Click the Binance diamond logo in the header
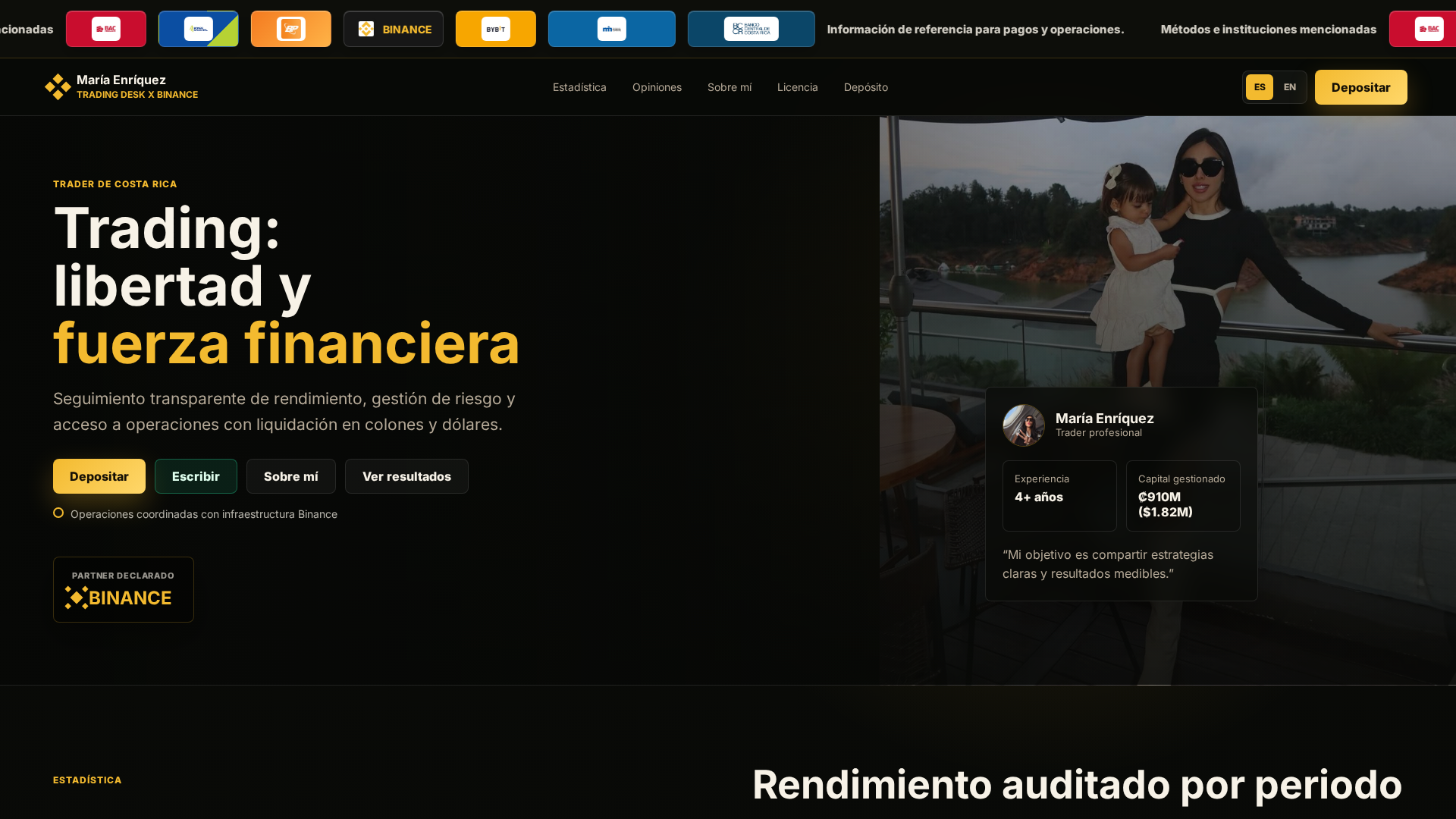Image resolution: width=1456 pixels, height=819 pixels. (58, 87)
